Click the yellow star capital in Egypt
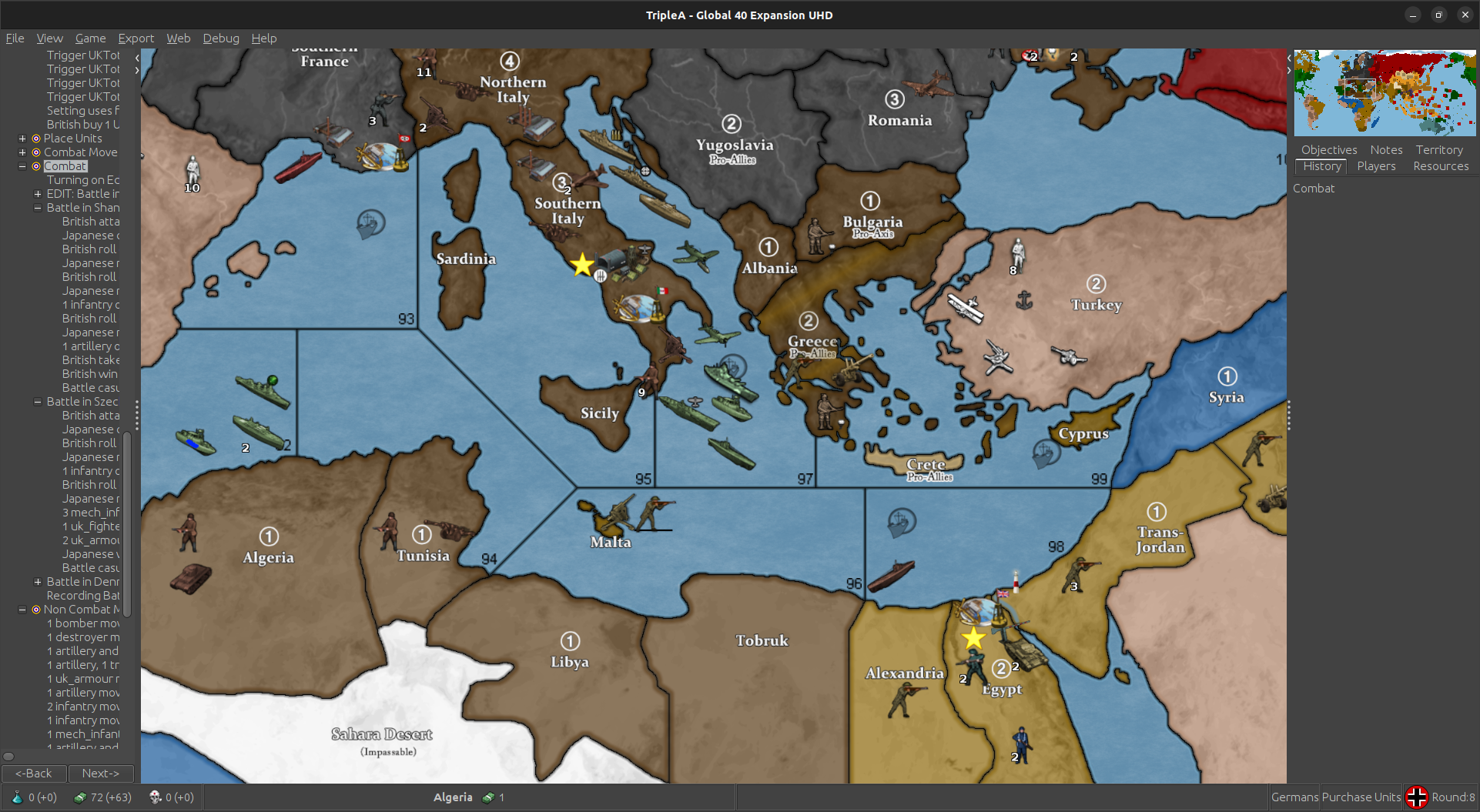This screenshot has height=812, width=1480. pos(973,638)
